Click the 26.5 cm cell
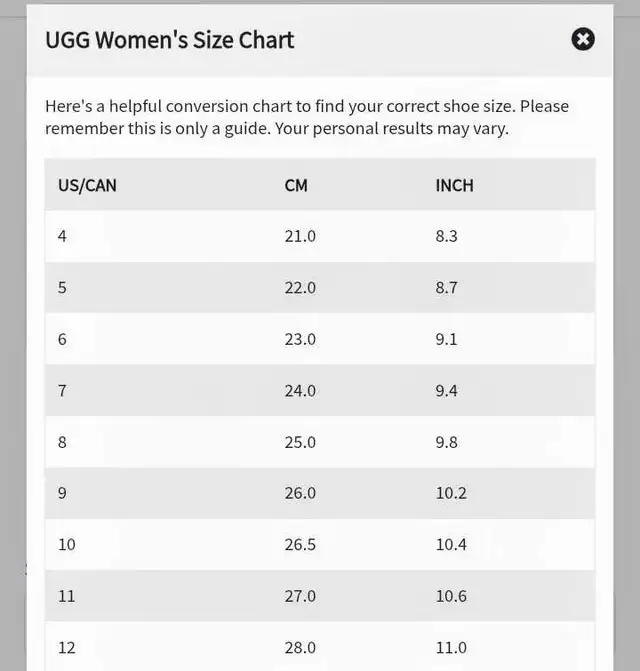 coord(300,545)
